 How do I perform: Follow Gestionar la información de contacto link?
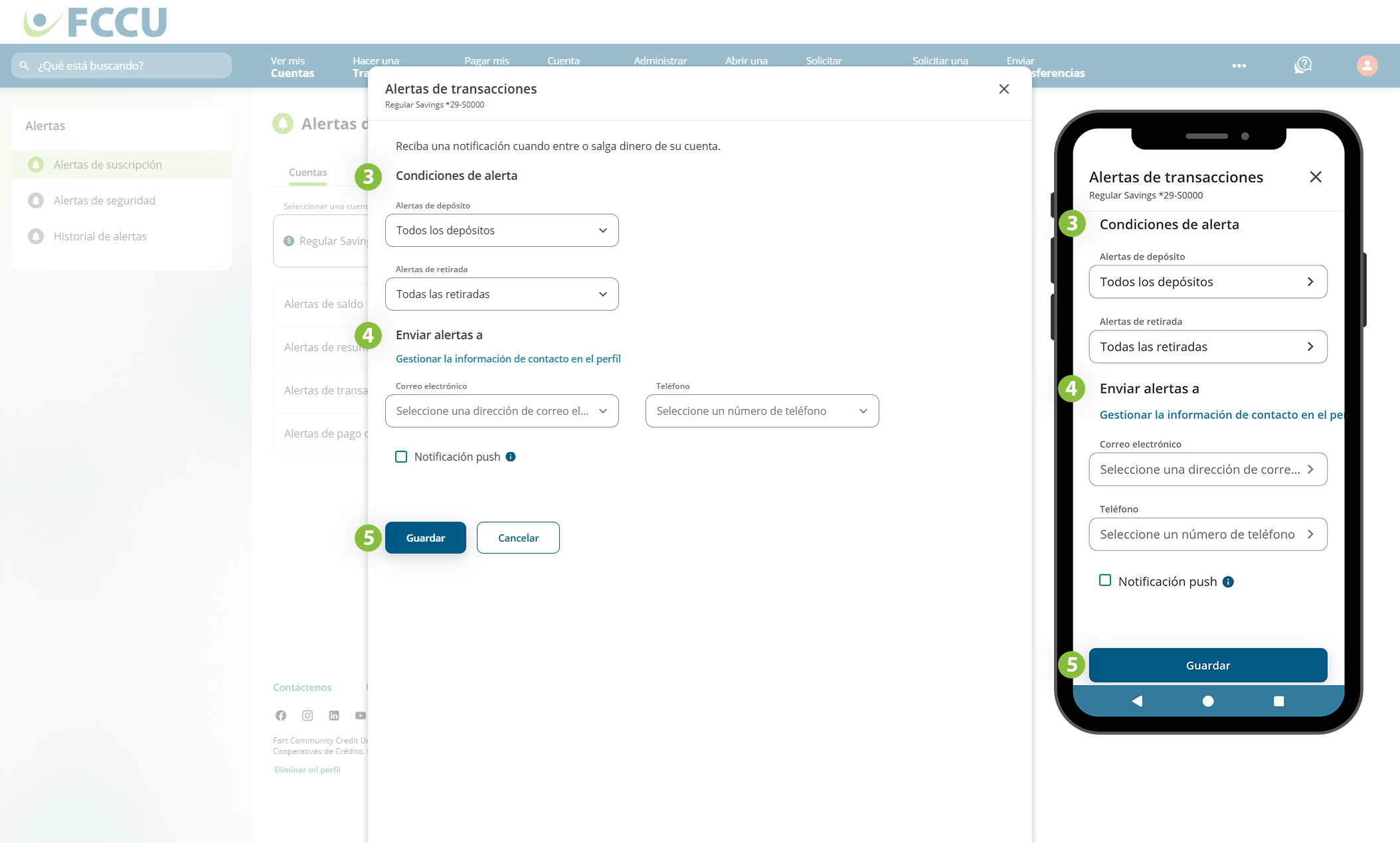click(x=508, y=358)
